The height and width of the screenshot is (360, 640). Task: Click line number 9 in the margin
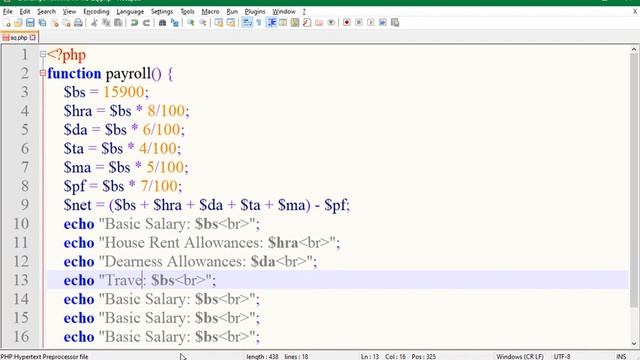click(x=25, y=204)
